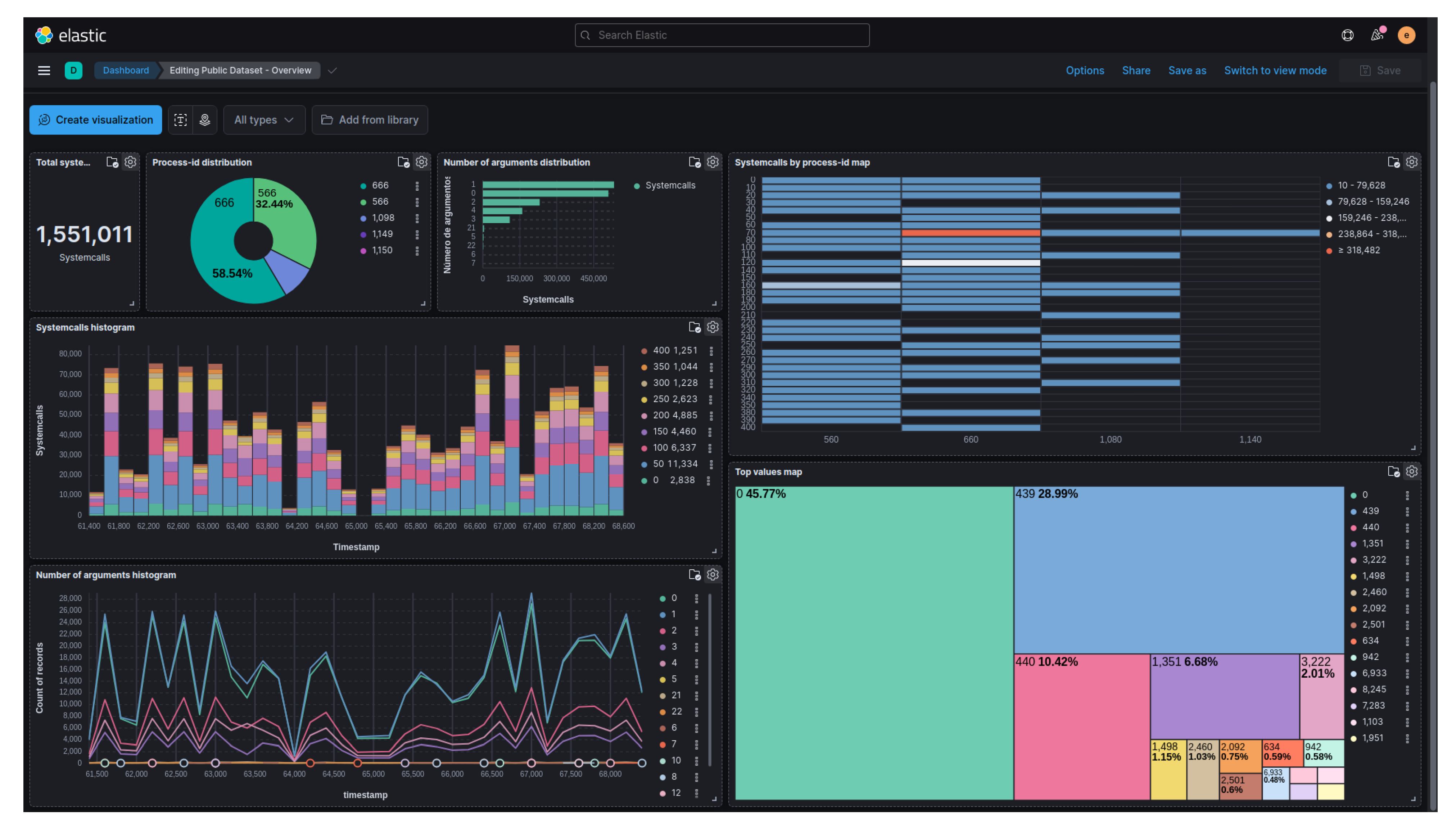Expand the All types dropdown
Screen dimensions: 1456x824
264,120
